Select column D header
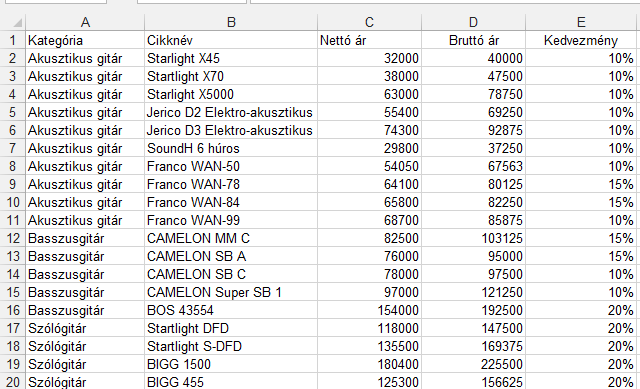 coord(473,22)
